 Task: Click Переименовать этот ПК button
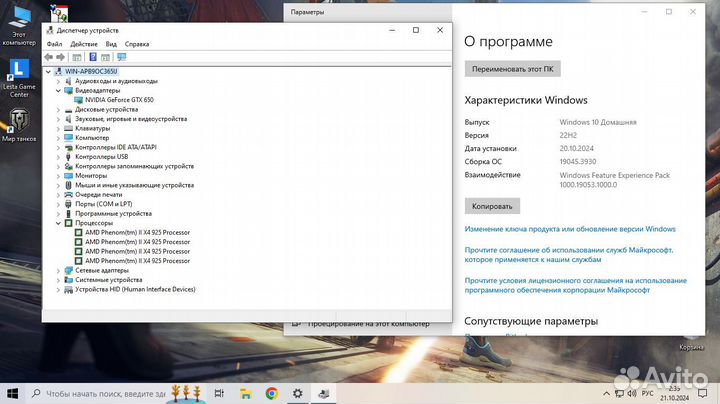point(512,69)
